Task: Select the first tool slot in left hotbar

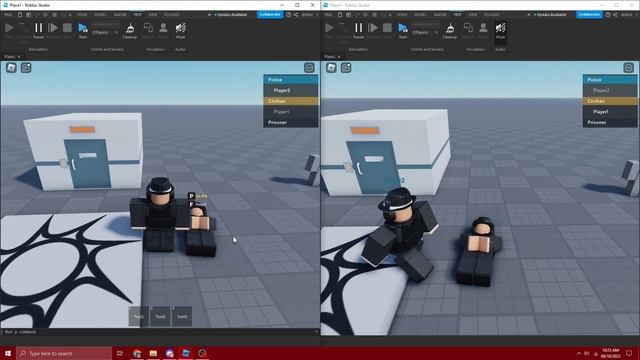Action: [x=139, y=316]
